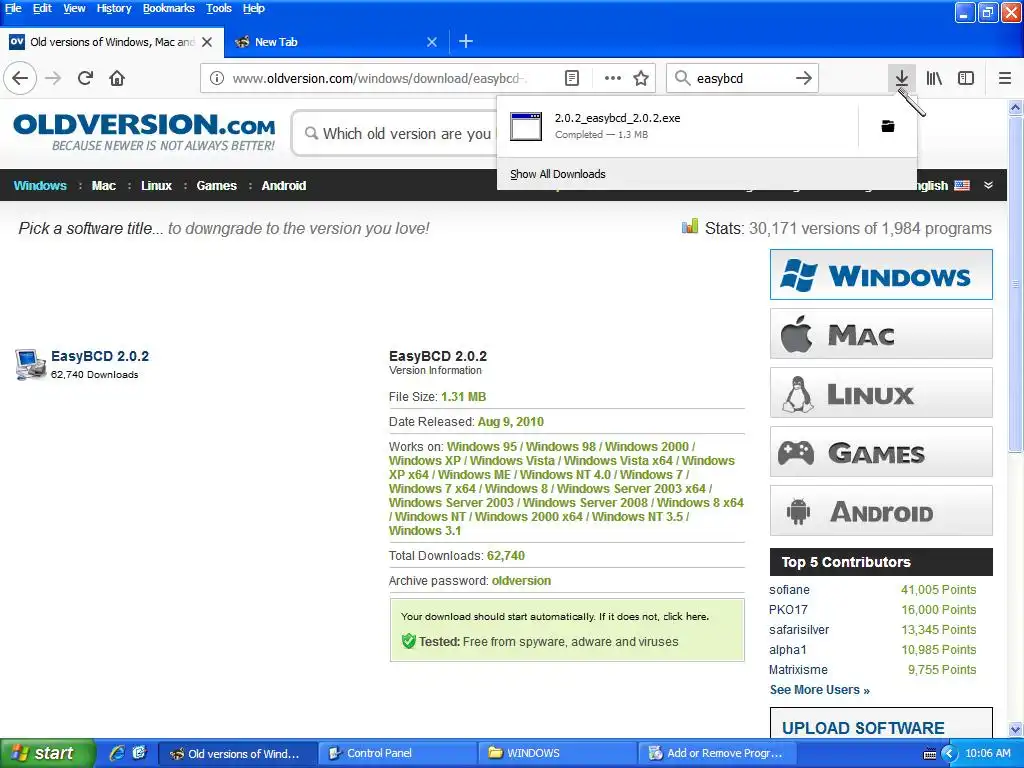The height and width of the screenshot is (768, 1024).
Task: Go to the Firefox home page icon
Action: (117, 78)
